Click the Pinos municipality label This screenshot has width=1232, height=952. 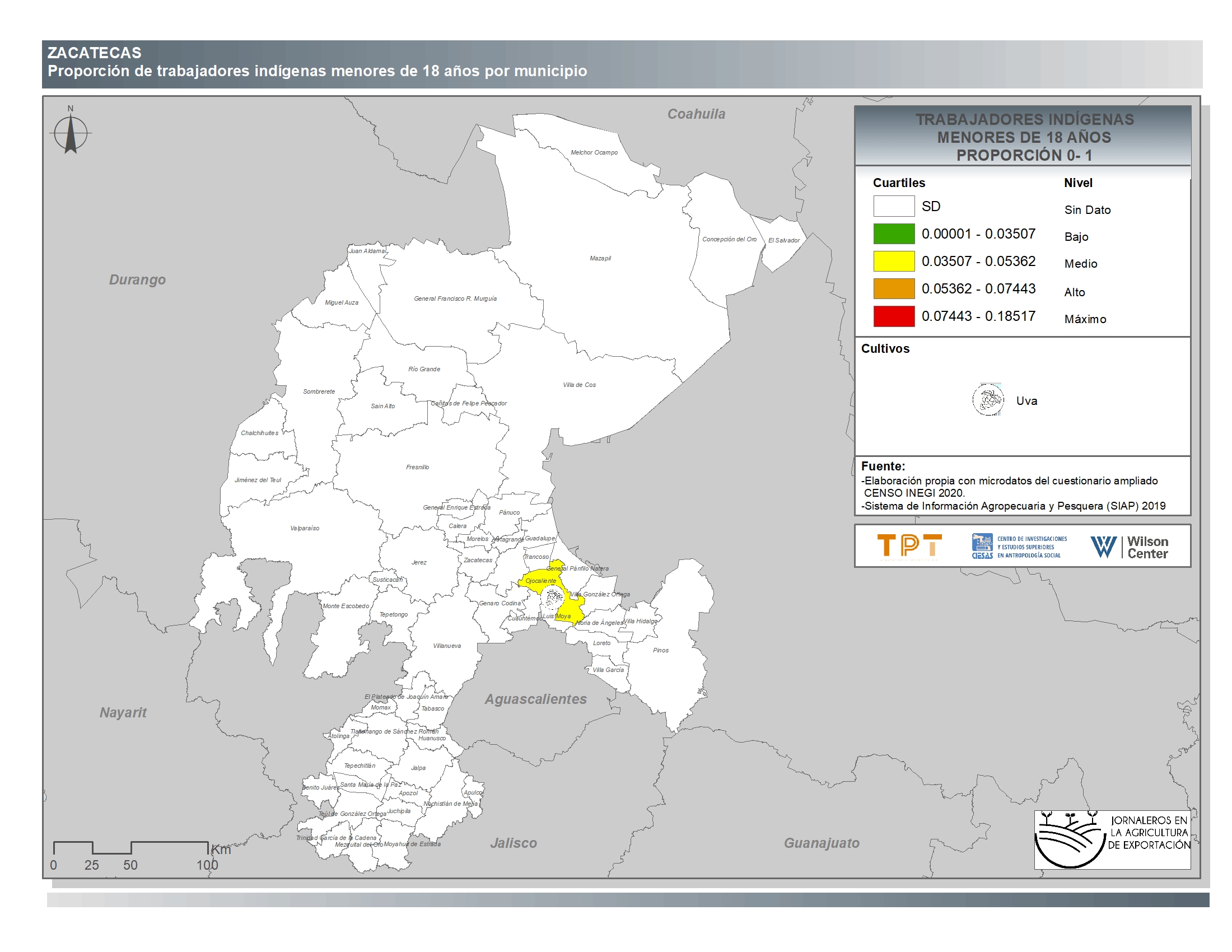661,650
